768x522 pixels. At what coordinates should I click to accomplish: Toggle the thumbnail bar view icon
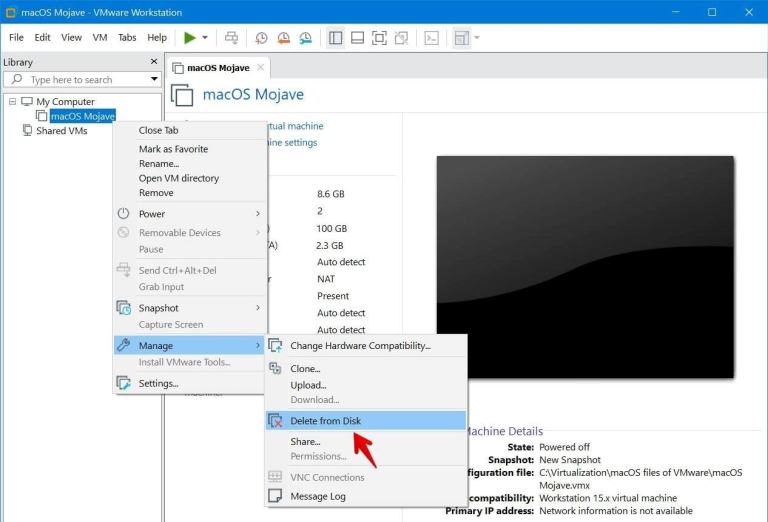[358, 38]
